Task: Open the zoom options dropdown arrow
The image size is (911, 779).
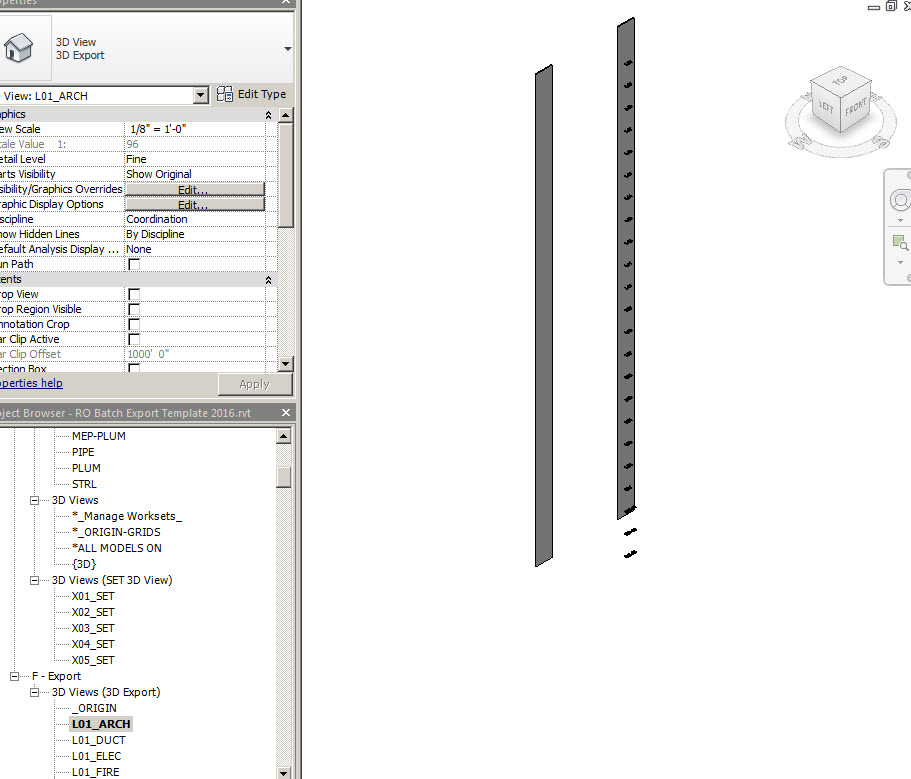Action: [901, 263]
